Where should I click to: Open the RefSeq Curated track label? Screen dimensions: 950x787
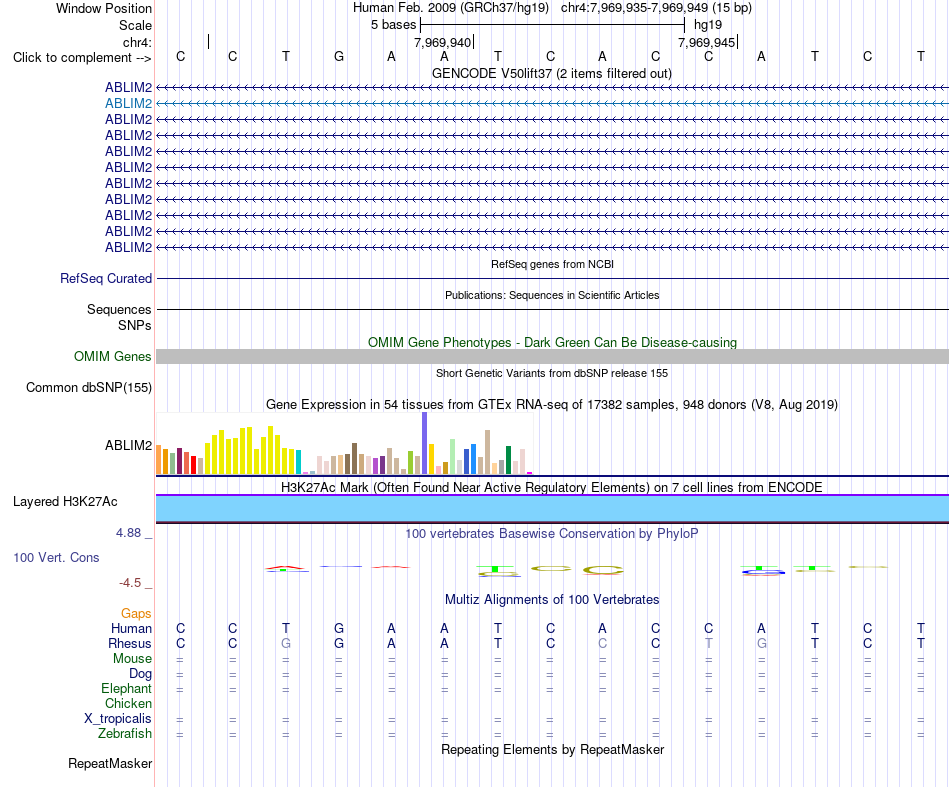106,279
